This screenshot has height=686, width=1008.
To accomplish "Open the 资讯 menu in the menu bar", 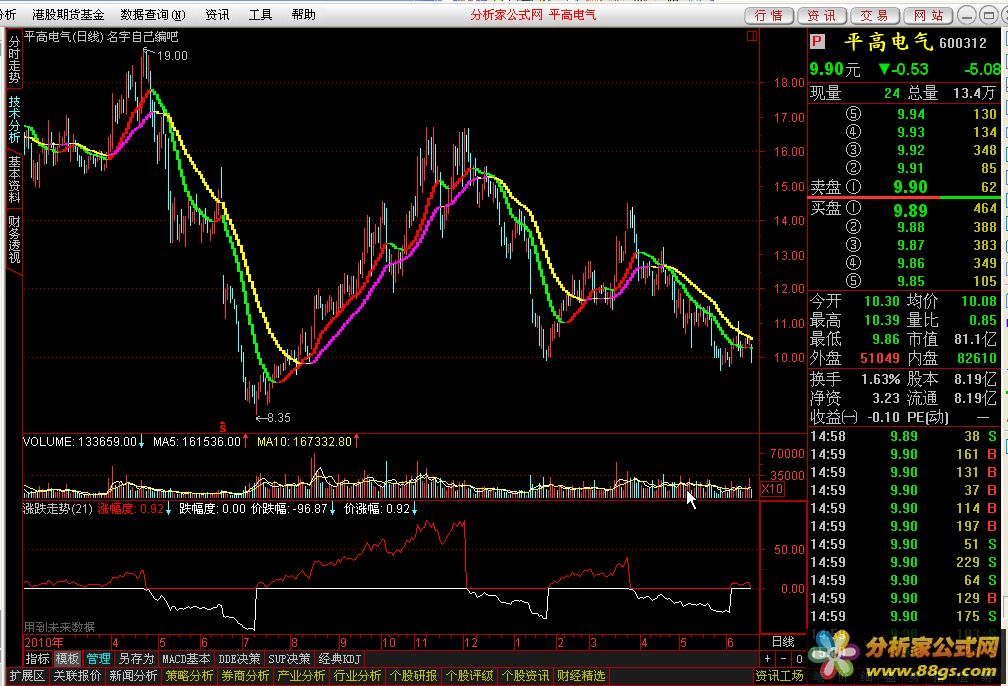I will pyautogui.click(x=217, y=14).
